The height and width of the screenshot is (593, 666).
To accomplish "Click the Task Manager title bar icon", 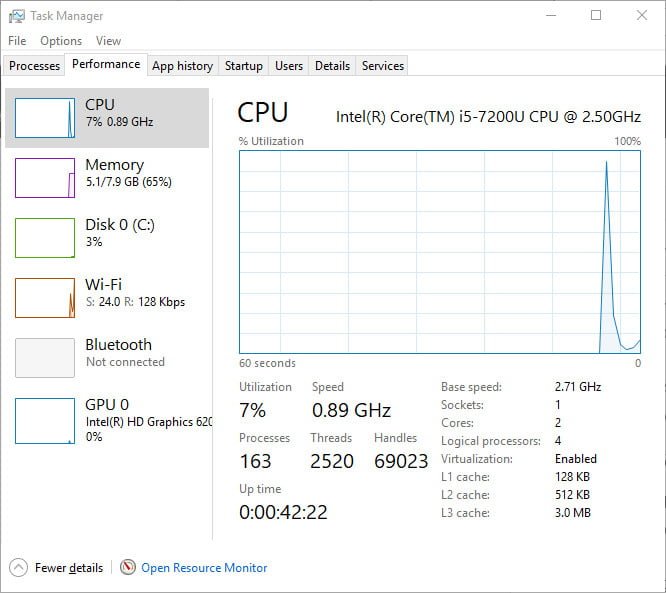I will click(x=16, y=16).
